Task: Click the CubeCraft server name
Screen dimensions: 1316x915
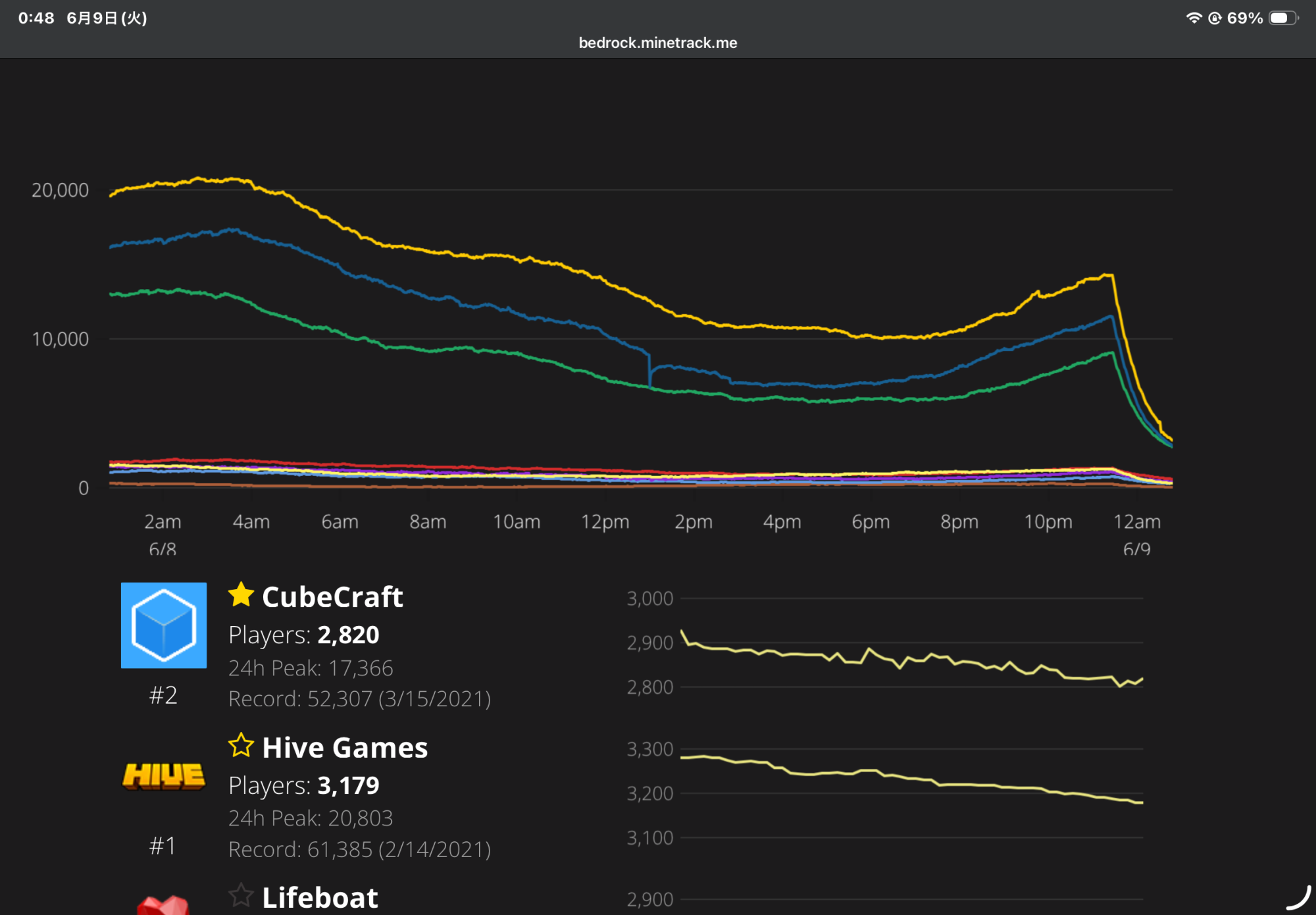Action: [332, 597]
